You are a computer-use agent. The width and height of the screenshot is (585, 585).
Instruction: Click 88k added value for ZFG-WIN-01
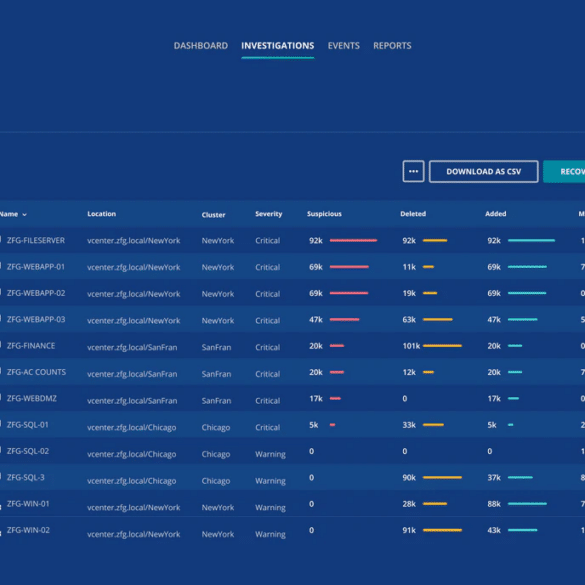494,504
